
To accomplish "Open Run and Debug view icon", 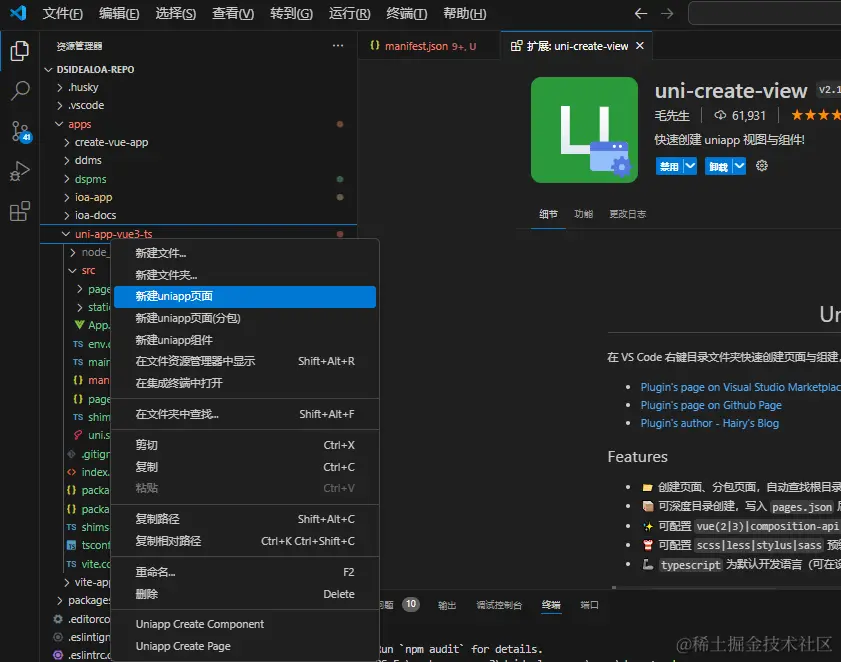I will pyautogui.click(x=19, y=172).
